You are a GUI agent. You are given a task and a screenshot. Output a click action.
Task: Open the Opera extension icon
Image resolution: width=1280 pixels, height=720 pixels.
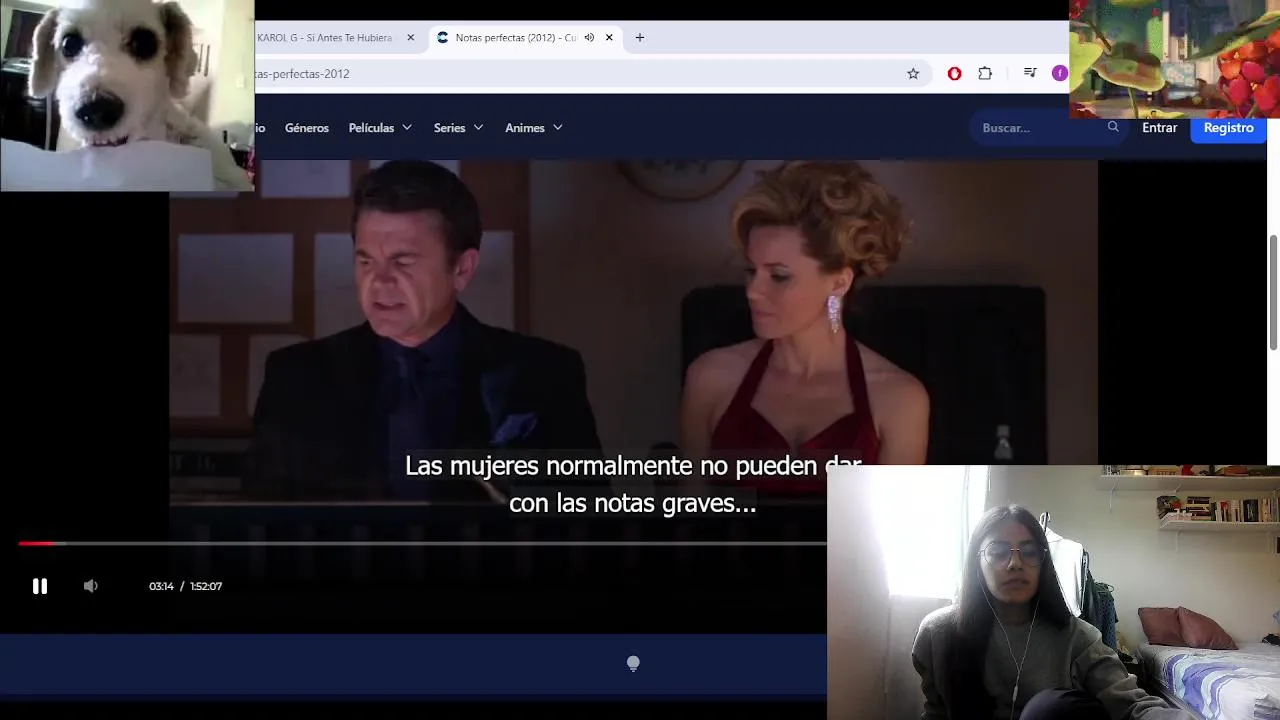click(954, 74)
